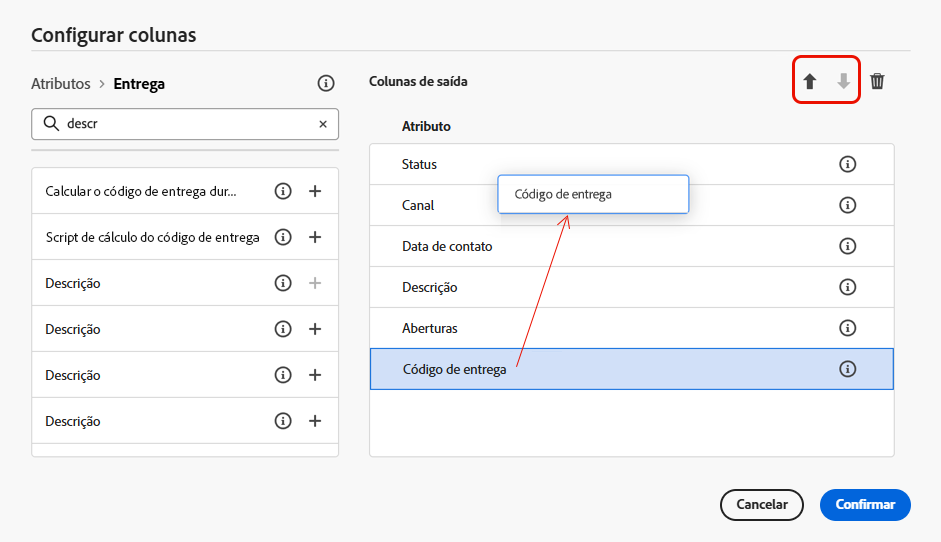This screenshot has width=941, height=542.
Task: Add 'Script de cálculo do código de entrega'
Action: pyautogui.click(x=315, y=237)
